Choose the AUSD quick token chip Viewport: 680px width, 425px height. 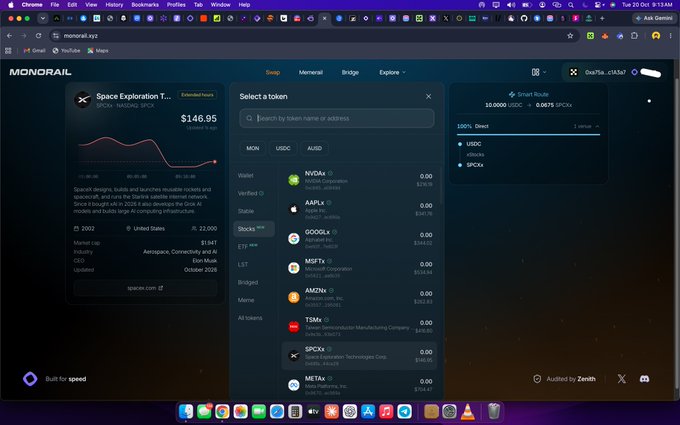[314, 148]
